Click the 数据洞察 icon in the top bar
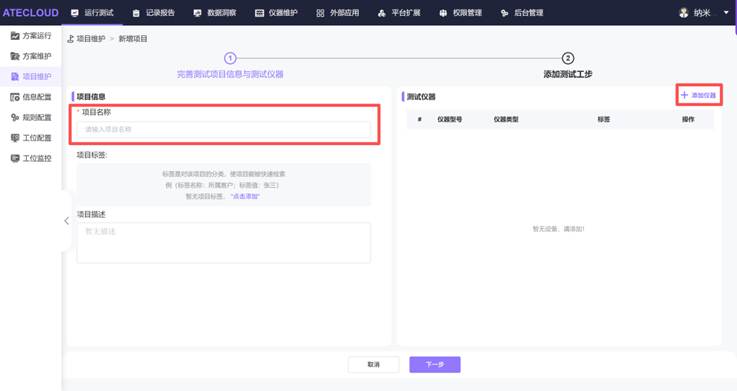The width and height of the screenshot is (737, 391). (x=197, y=13)
